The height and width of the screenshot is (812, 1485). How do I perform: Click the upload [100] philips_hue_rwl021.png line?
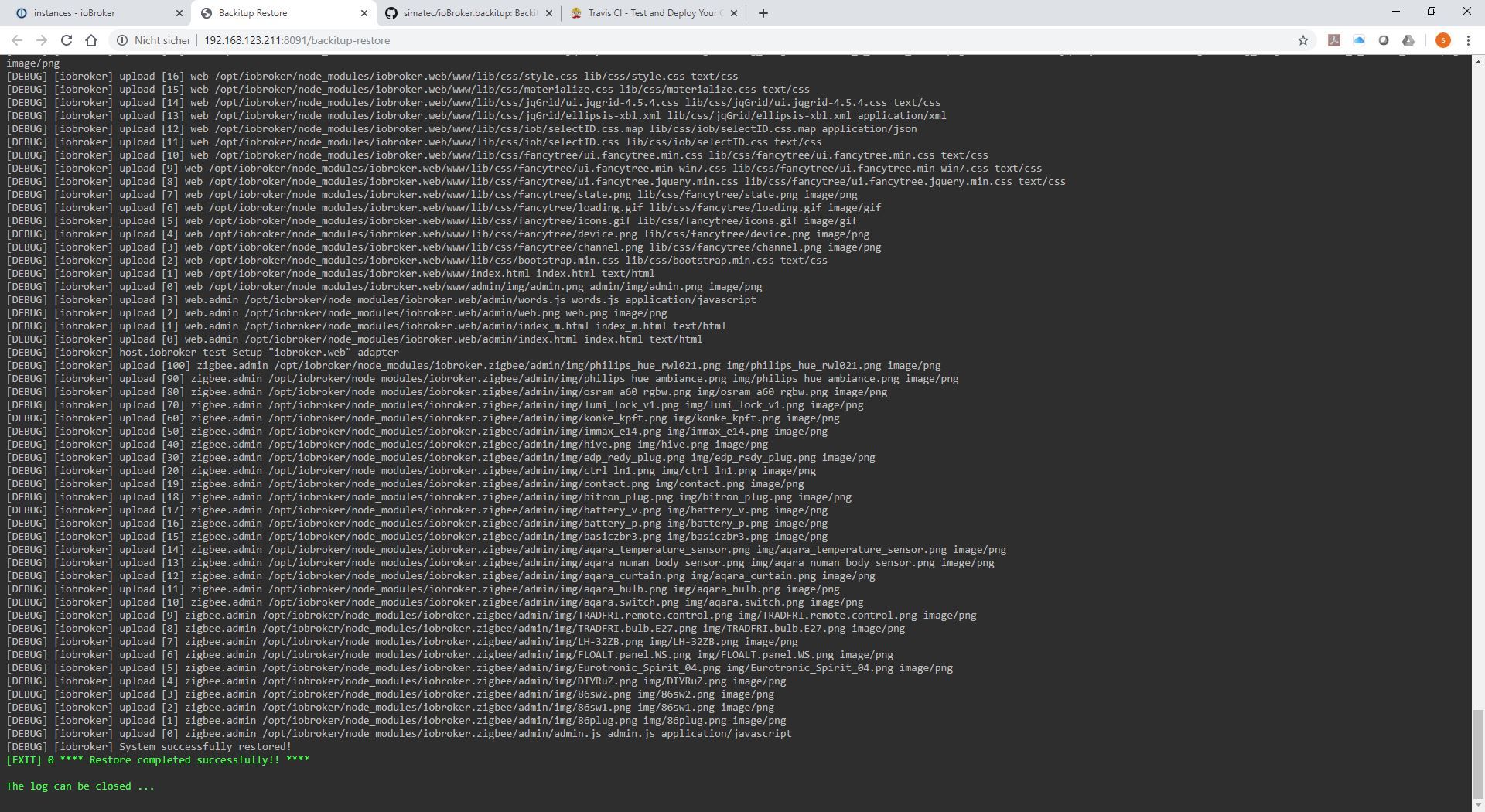[x=473, y=365]
